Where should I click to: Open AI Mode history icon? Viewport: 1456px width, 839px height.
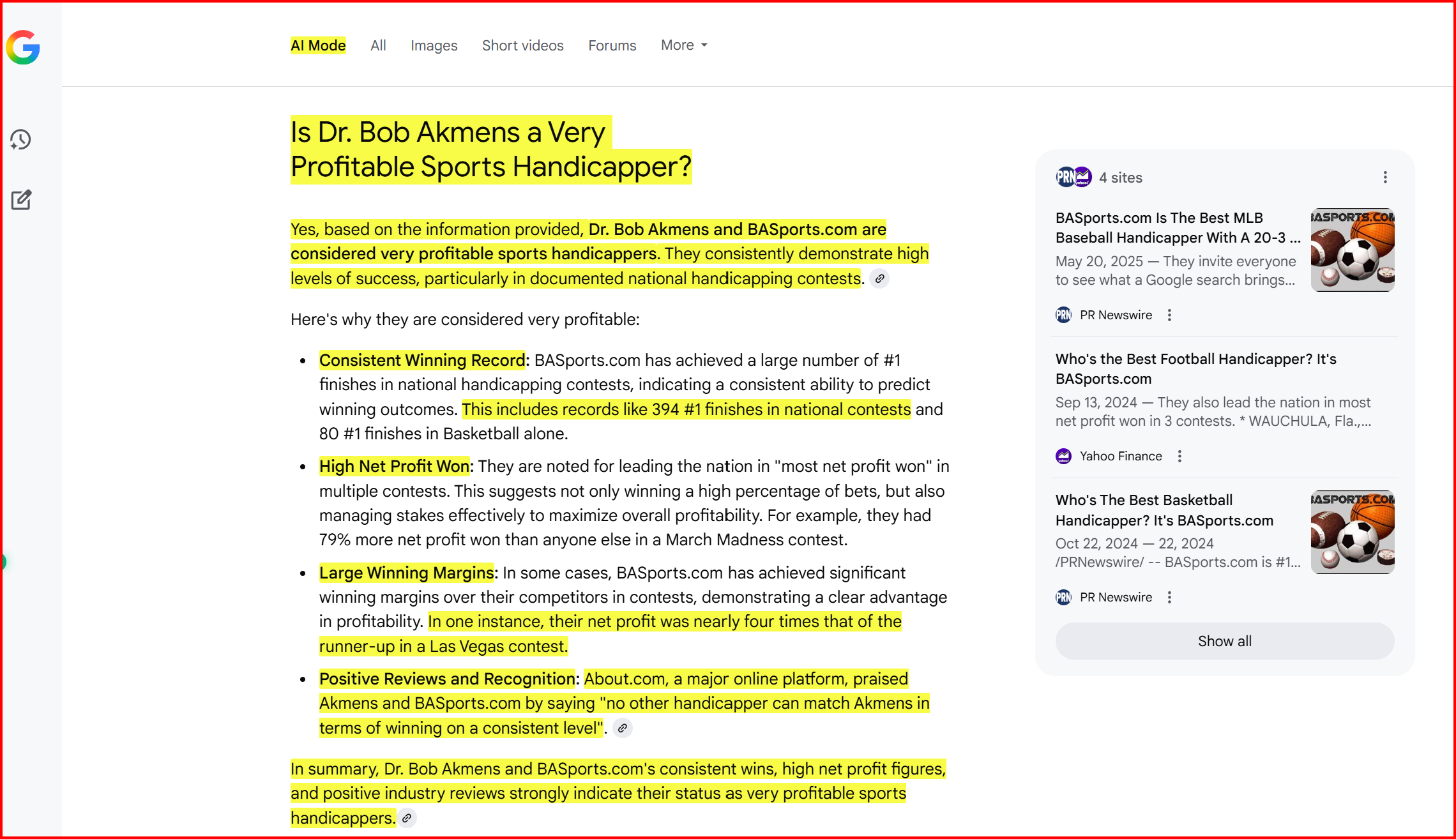(x=20, y=140)
